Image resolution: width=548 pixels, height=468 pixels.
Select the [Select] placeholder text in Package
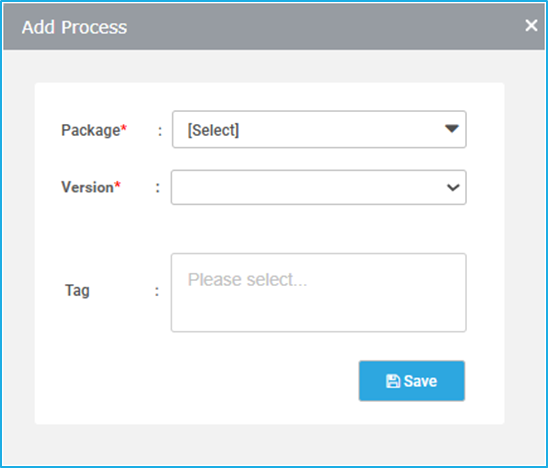pyautogui.click(x=213, y=130)
